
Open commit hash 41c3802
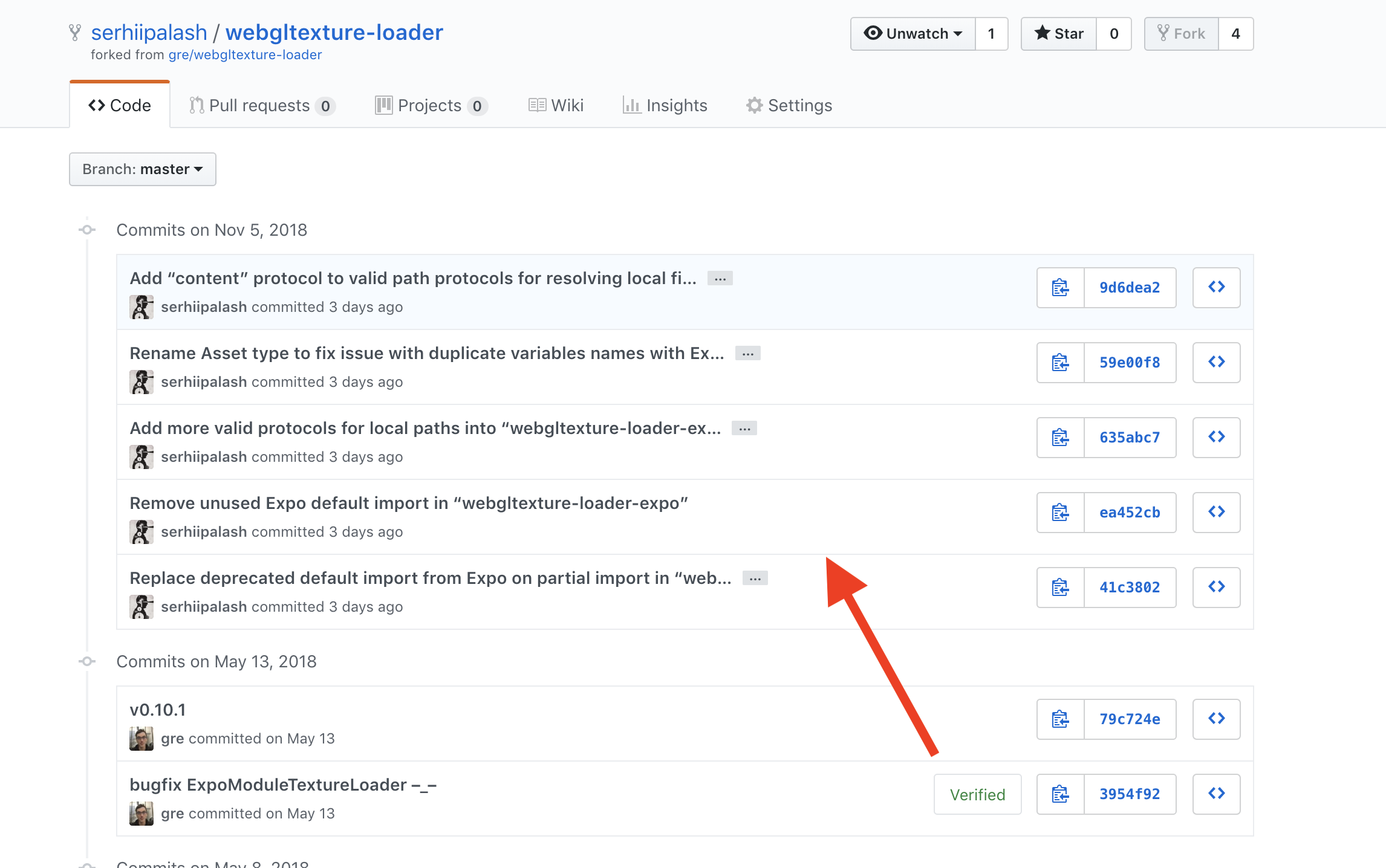(1130, 588)
